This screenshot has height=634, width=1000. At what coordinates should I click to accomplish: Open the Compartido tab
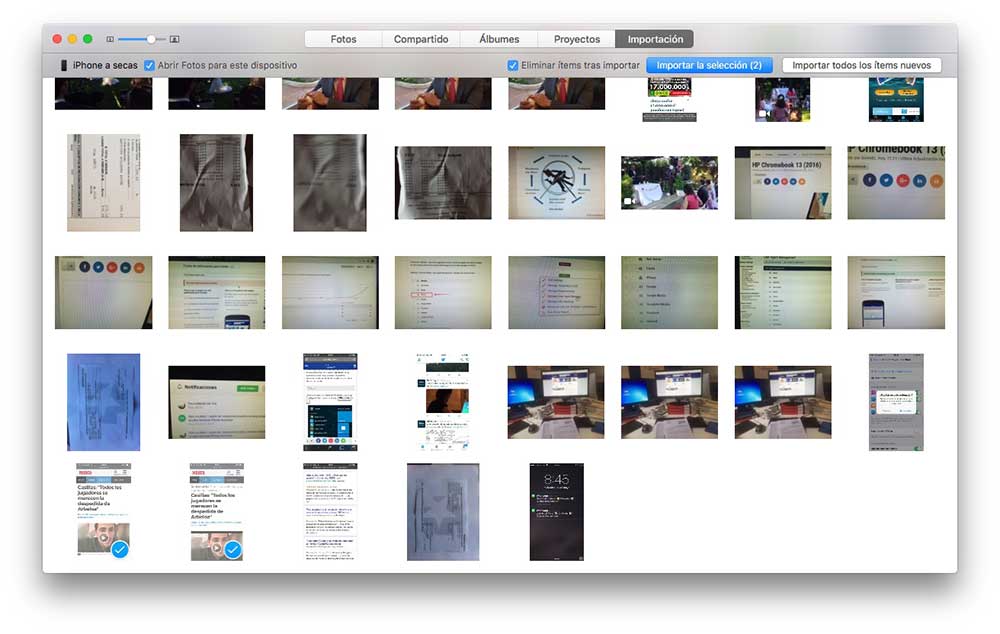tap(421, 39)
